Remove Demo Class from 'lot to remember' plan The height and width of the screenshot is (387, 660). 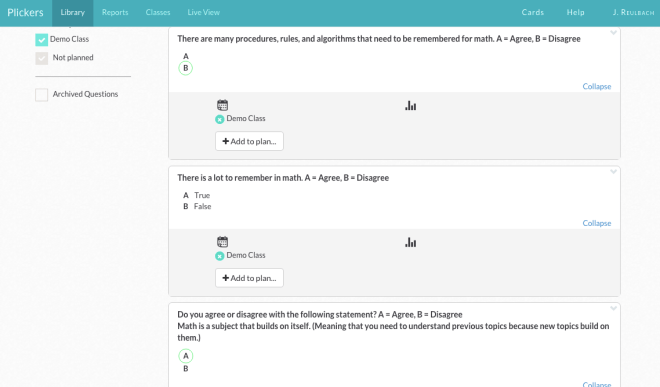[219, 256]
